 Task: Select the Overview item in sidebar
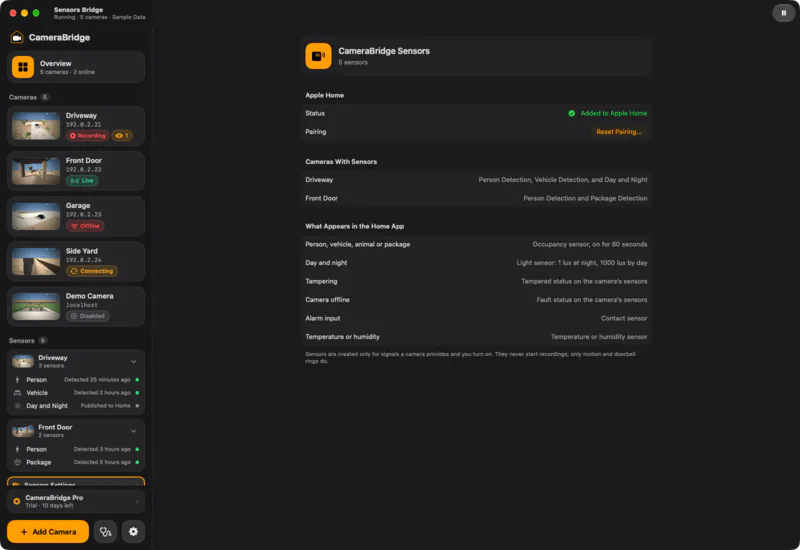[x=76, y=67]
